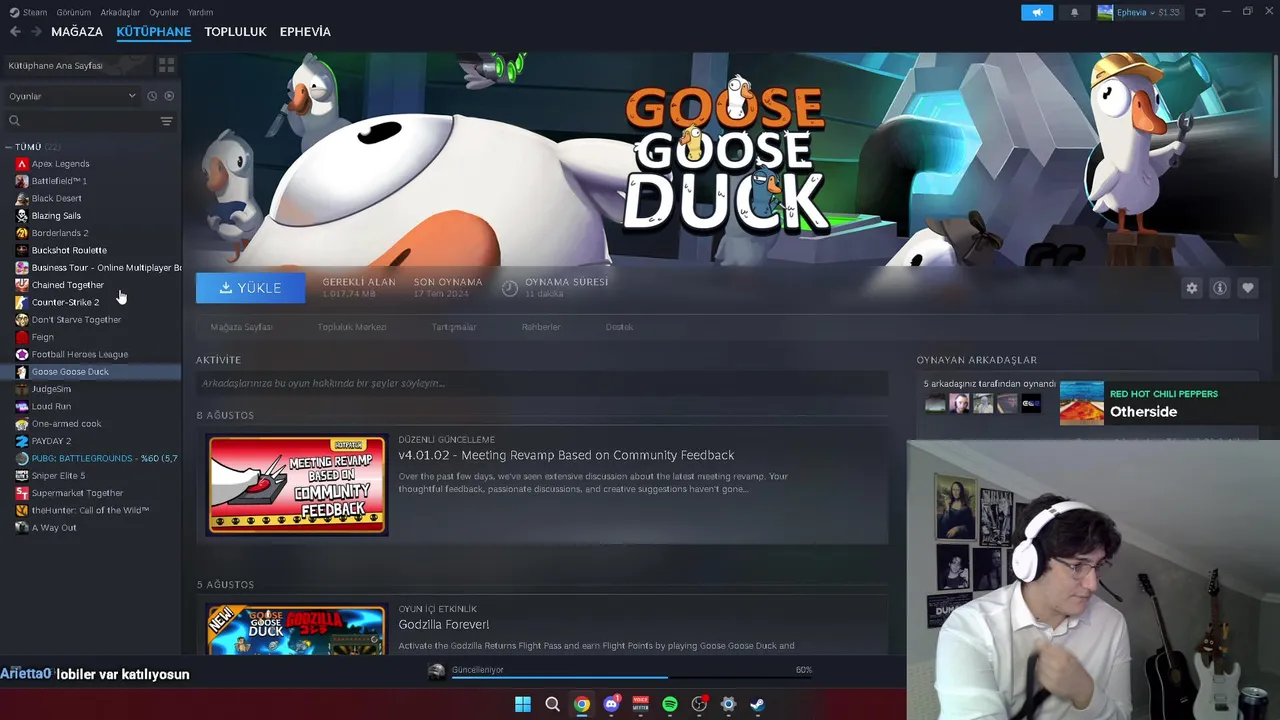The image size is (1280, 720).
Task: Open the announcements megaphone button
Action: (1037, 12)
